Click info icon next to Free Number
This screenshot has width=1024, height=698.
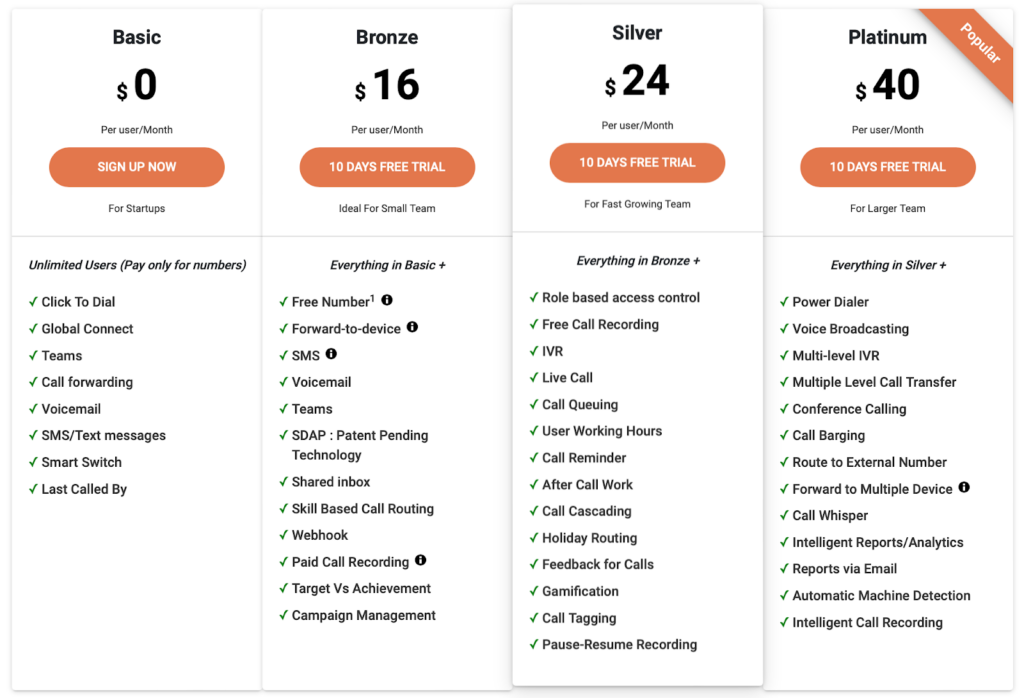tap(387, 300)
